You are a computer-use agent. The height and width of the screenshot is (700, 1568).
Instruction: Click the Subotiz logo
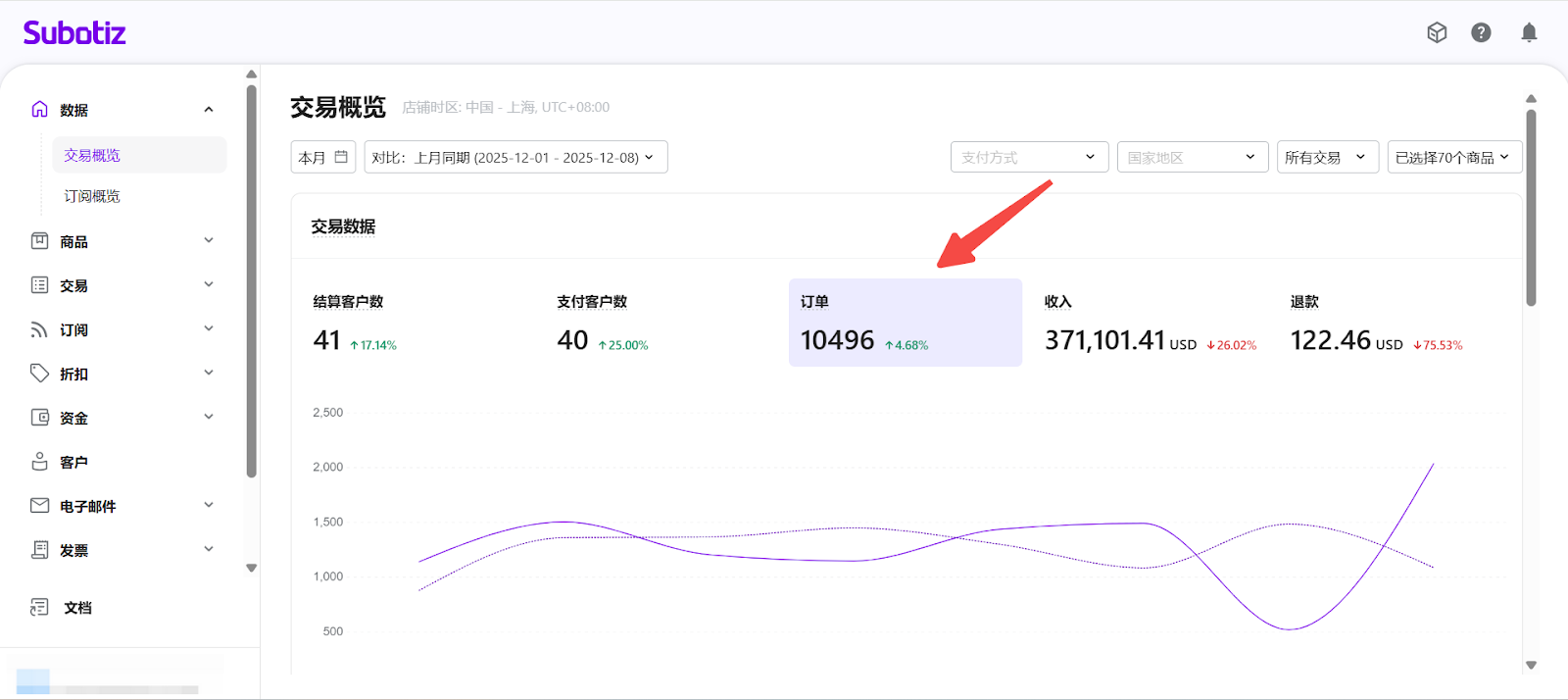(74, 33)
